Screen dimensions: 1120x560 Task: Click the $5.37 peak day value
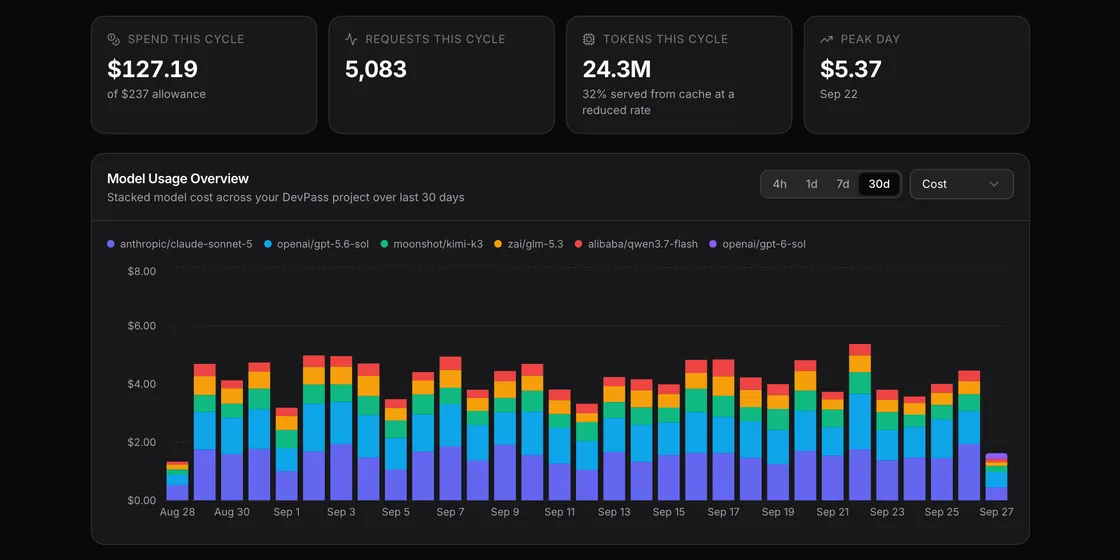coord(851,69)
